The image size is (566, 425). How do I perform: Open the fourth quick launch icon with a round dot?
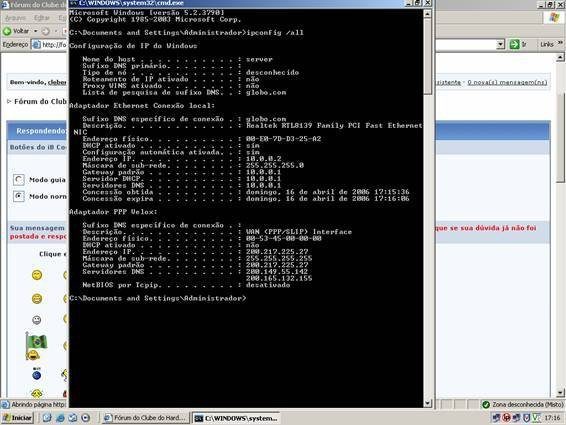[85, 418]
